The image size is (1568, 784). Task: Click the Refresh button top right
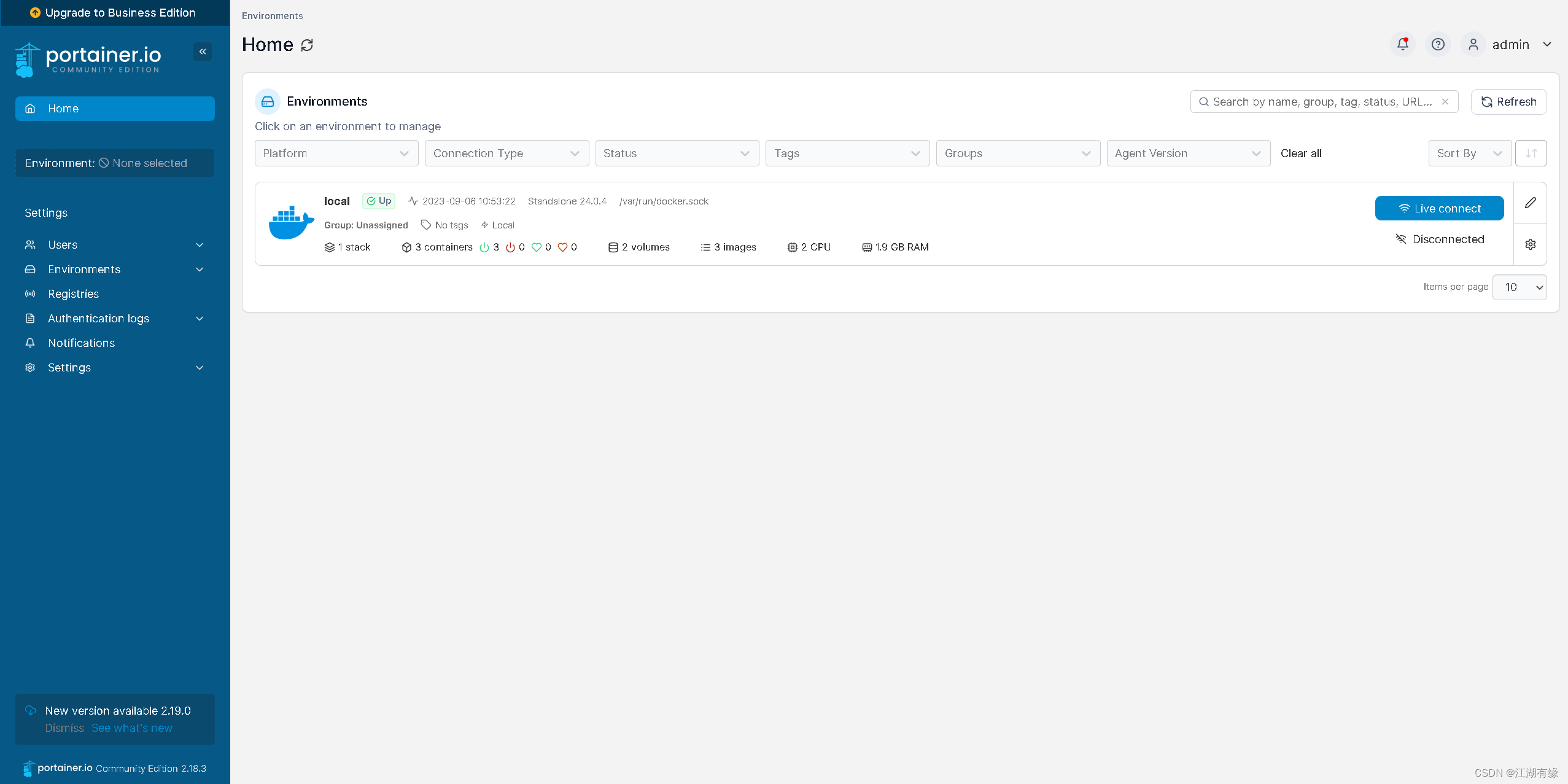(x=1509, y=101)
